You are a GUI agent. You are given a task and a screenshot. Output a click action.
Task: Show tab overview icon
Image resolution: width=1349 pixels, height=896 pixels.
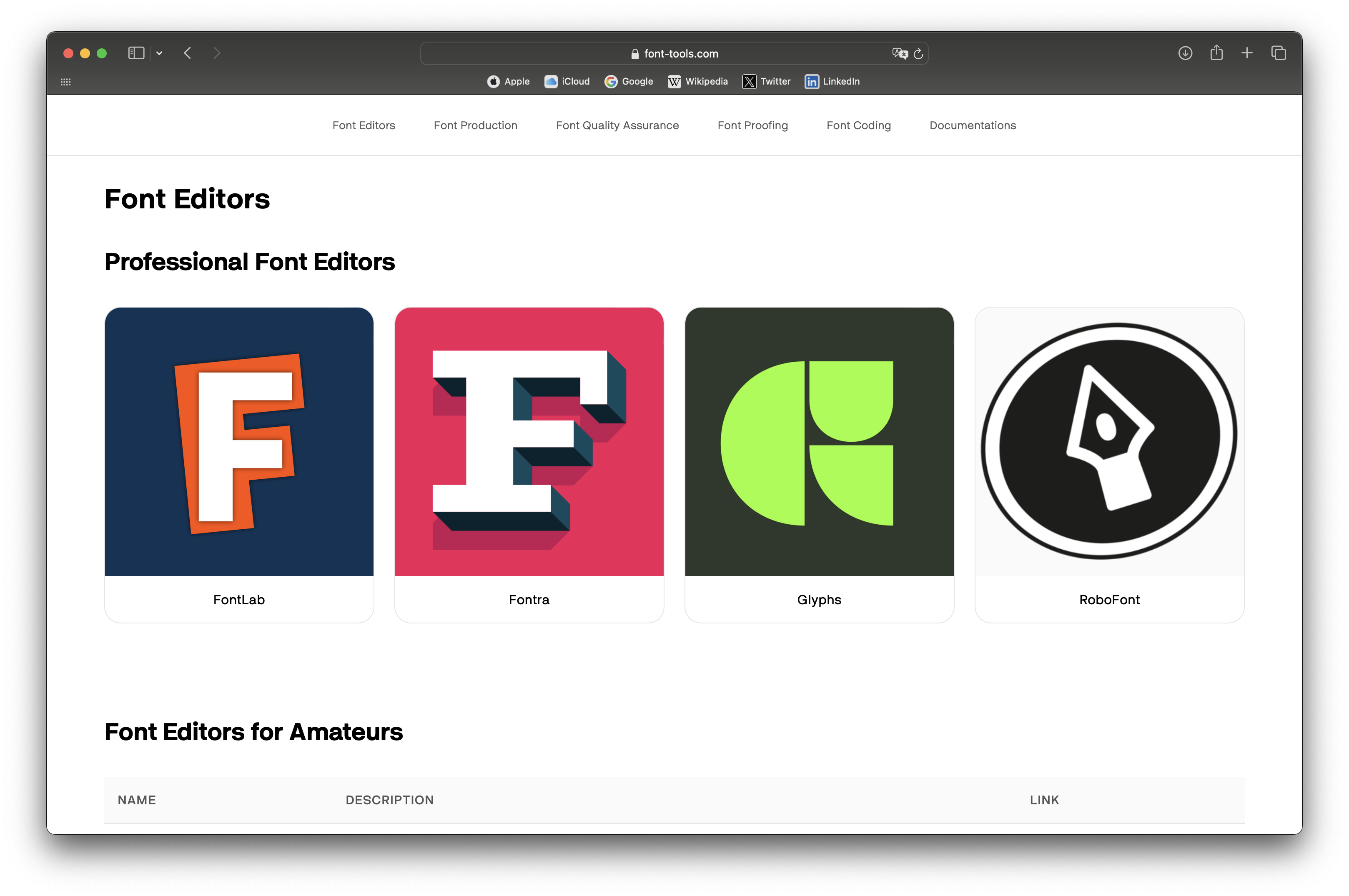click(x=1279, y=53)
